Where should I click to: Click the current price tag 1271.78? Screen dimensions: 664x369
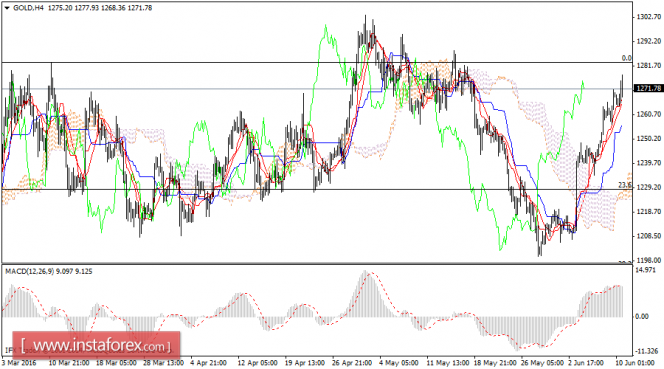pyautogui.click(x=648, y=88)
